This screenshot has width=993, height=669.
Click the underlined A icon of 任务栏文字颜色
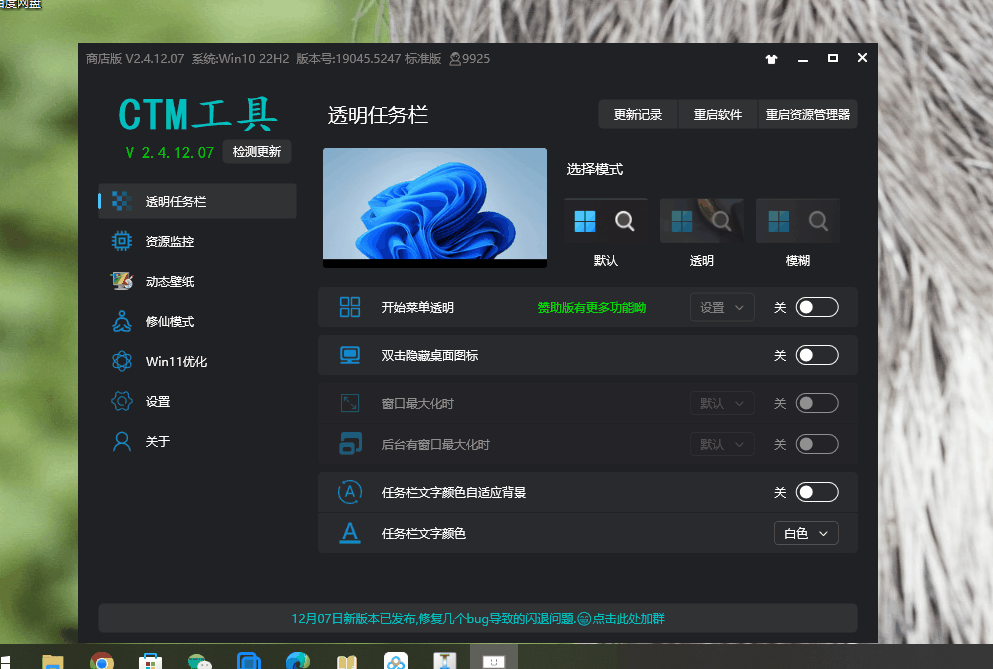pos(350,533)
